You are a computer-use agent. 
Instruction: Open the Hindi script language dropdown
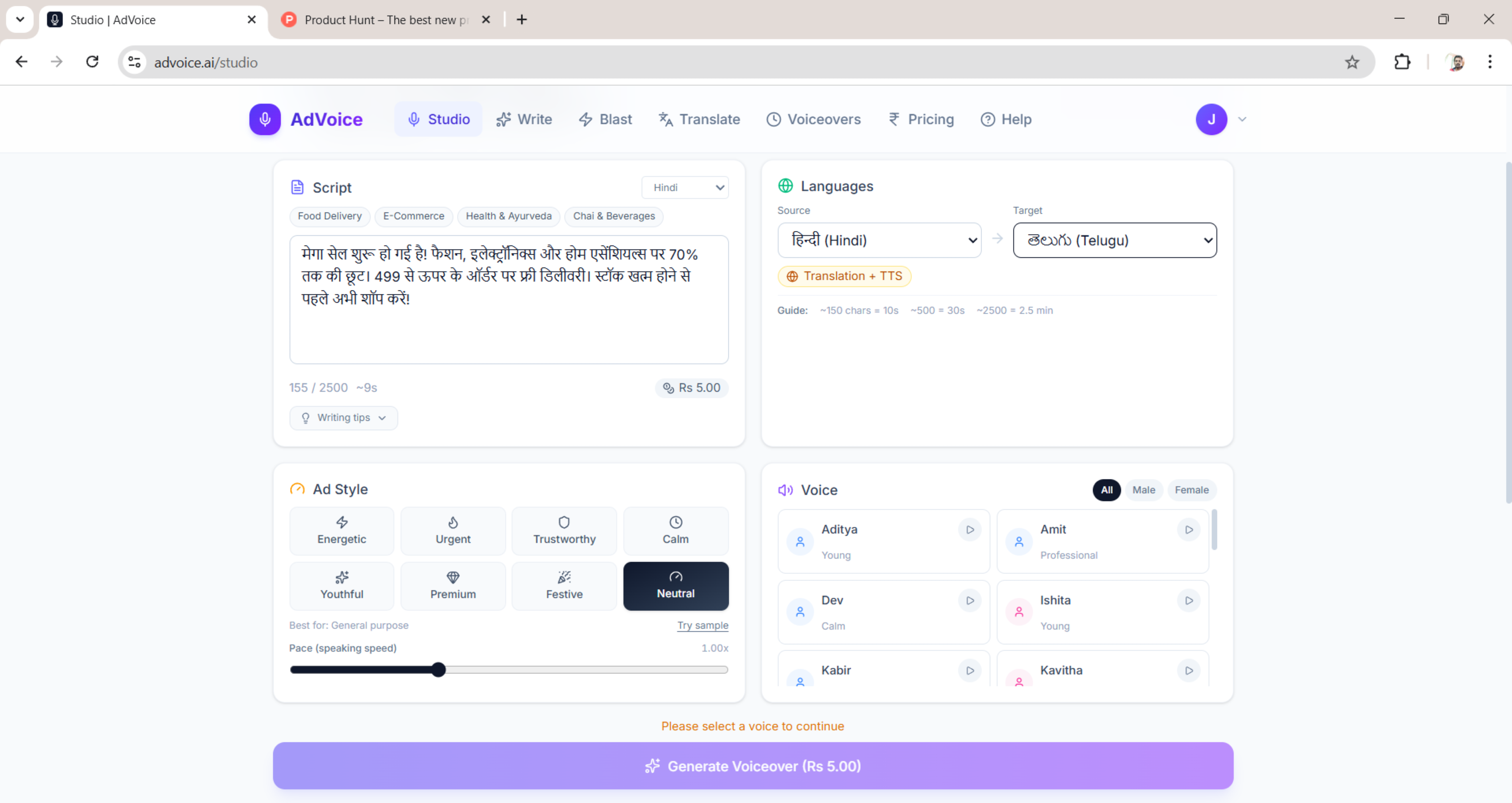tap(684, 187)
